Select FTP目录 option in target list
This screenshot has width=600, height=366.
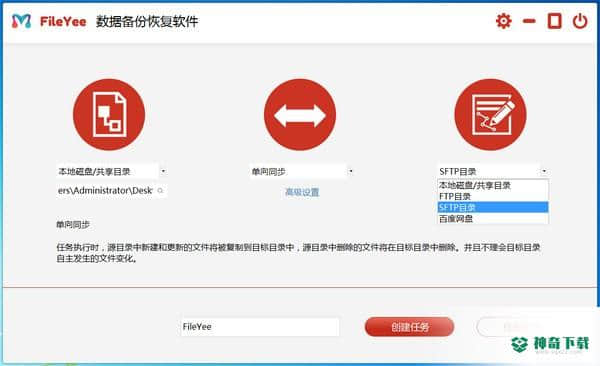493,196
